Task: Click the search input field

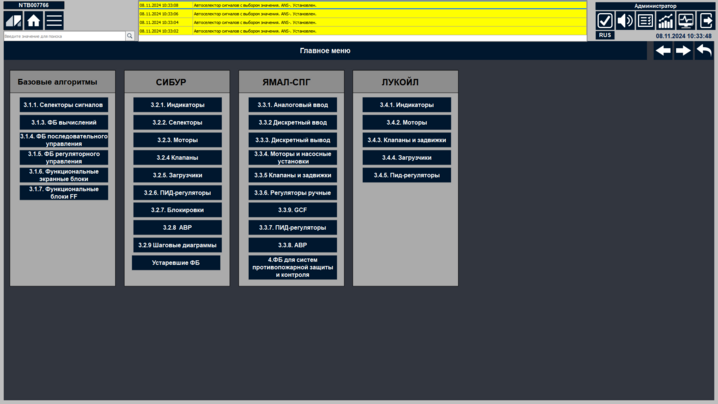Action: pyautogui.click(x=63, y=36)
